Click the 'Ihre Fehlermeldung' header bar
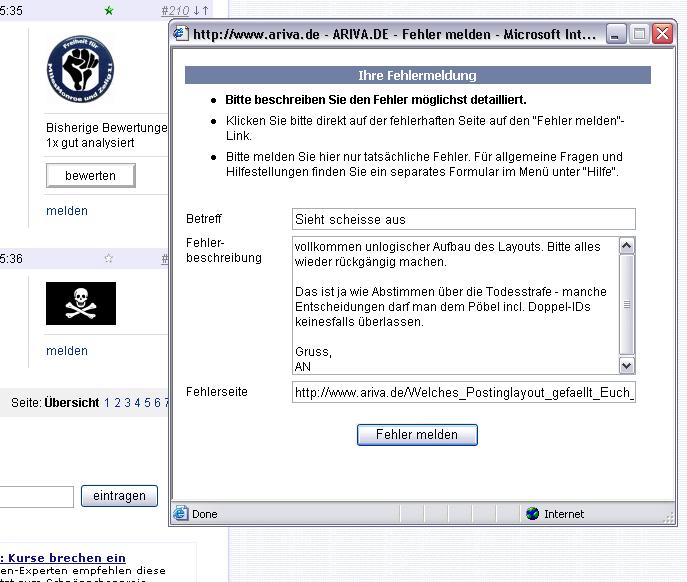The height and width of the screenshot is (582, 687). coord(418,75)
